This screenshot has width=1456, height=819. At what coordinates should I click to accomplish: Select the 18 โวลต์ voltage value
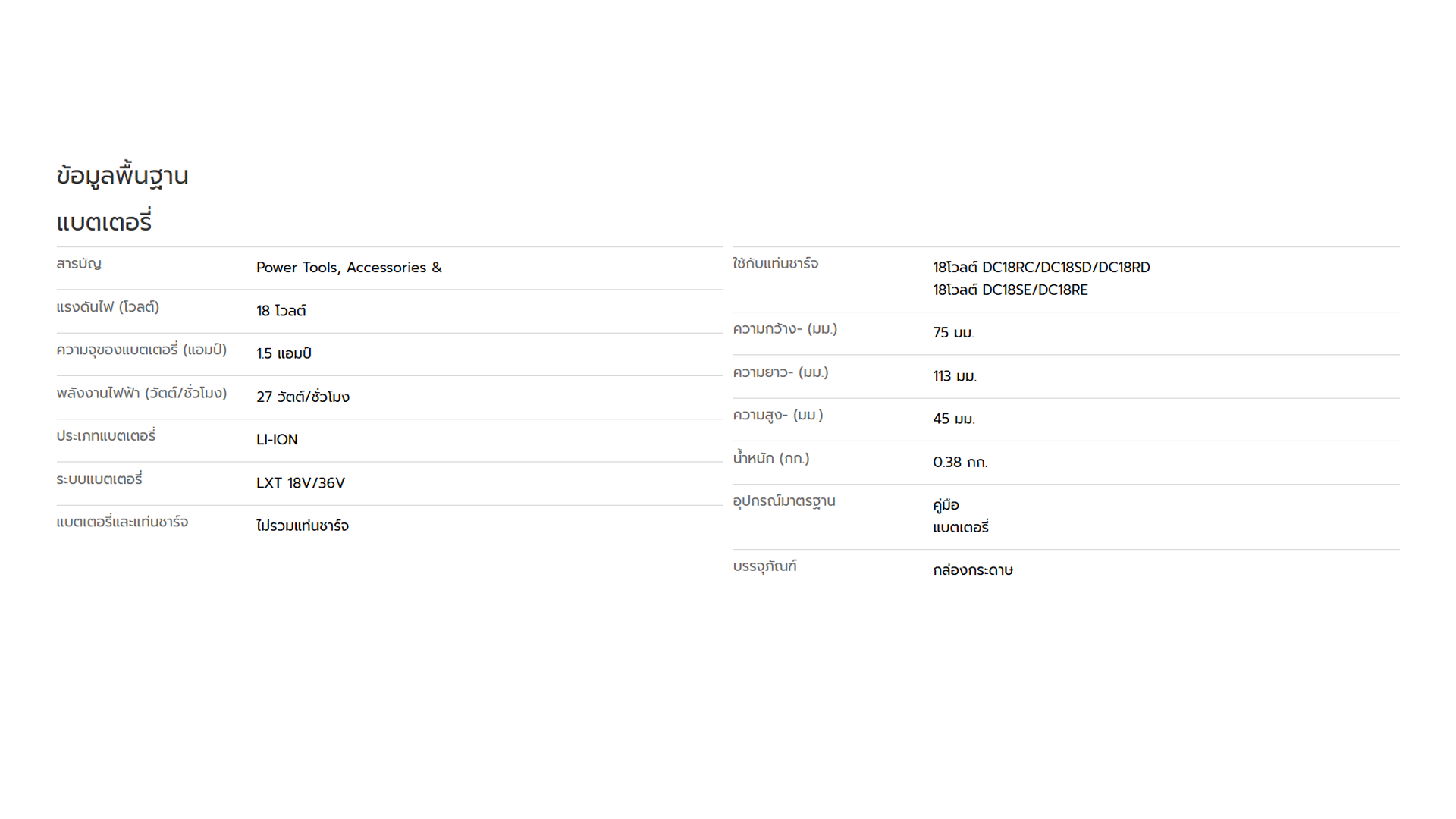coord(281,311)
